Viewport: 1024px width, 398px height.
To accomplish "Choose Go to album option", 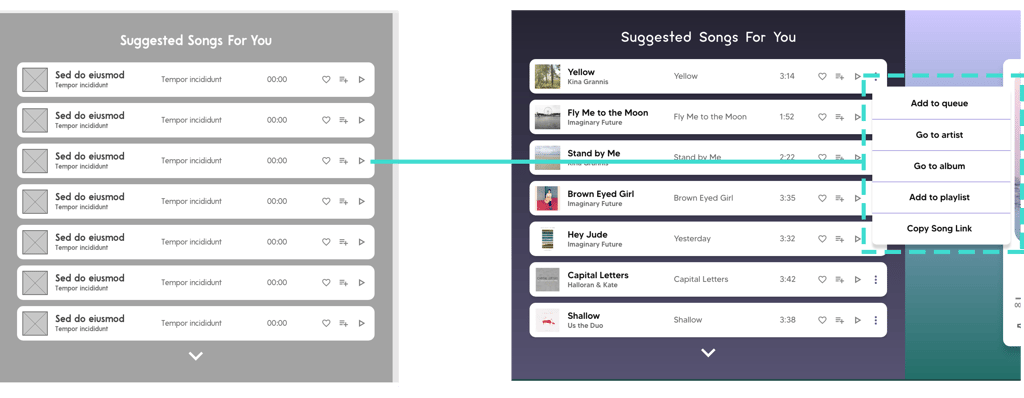I will click(x=939, y=166).
